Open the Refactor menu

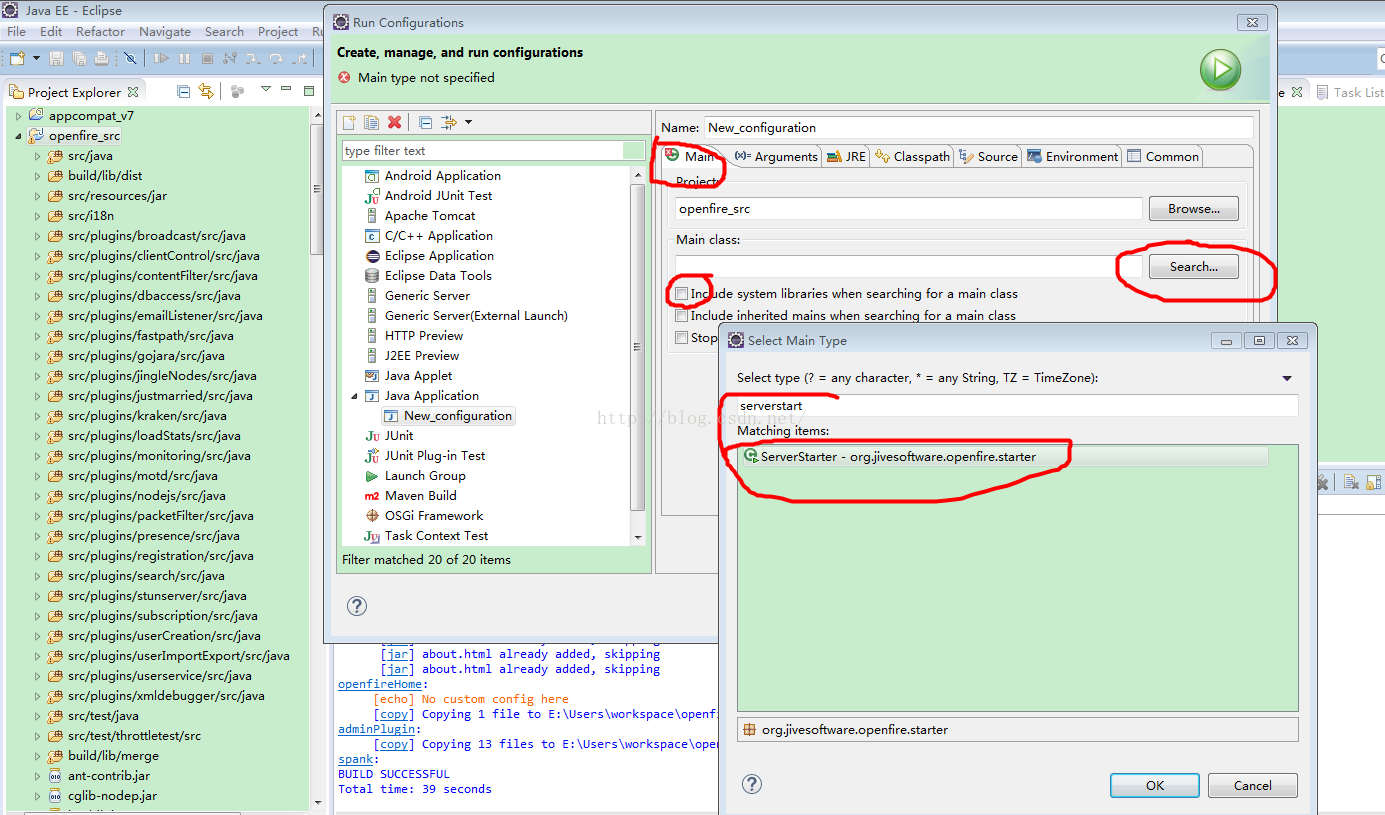(x=100, y=32)
